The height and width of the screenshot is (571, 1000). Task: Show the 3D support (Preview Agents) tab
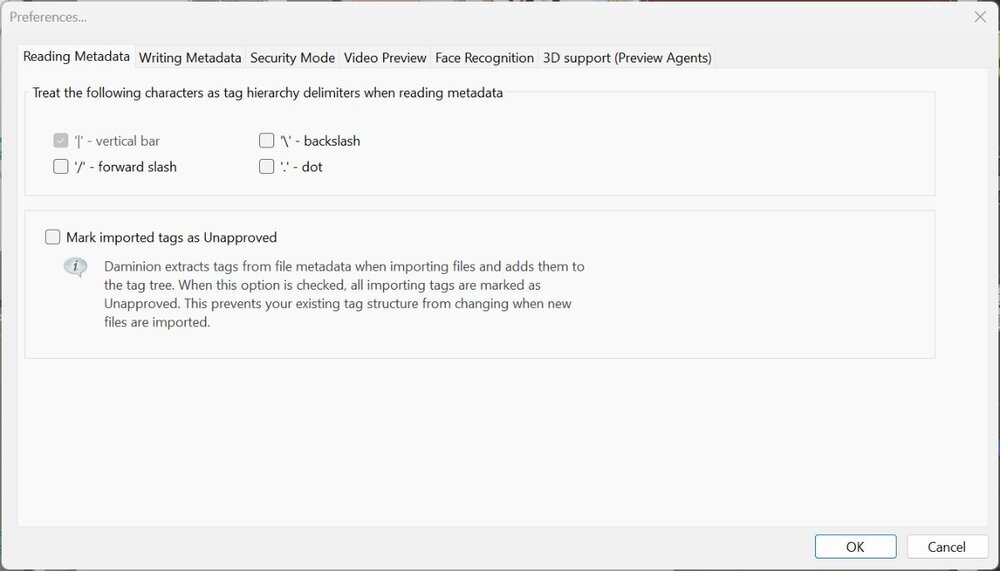[x=627, y=58]
